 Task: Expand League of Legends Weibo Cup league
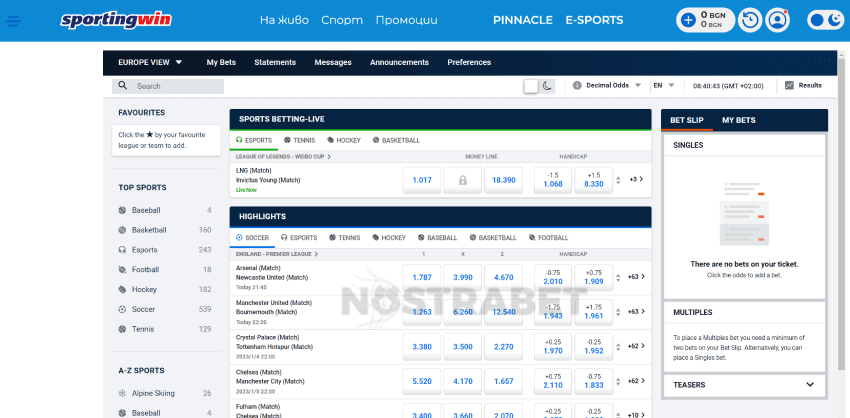click(284, 157)
